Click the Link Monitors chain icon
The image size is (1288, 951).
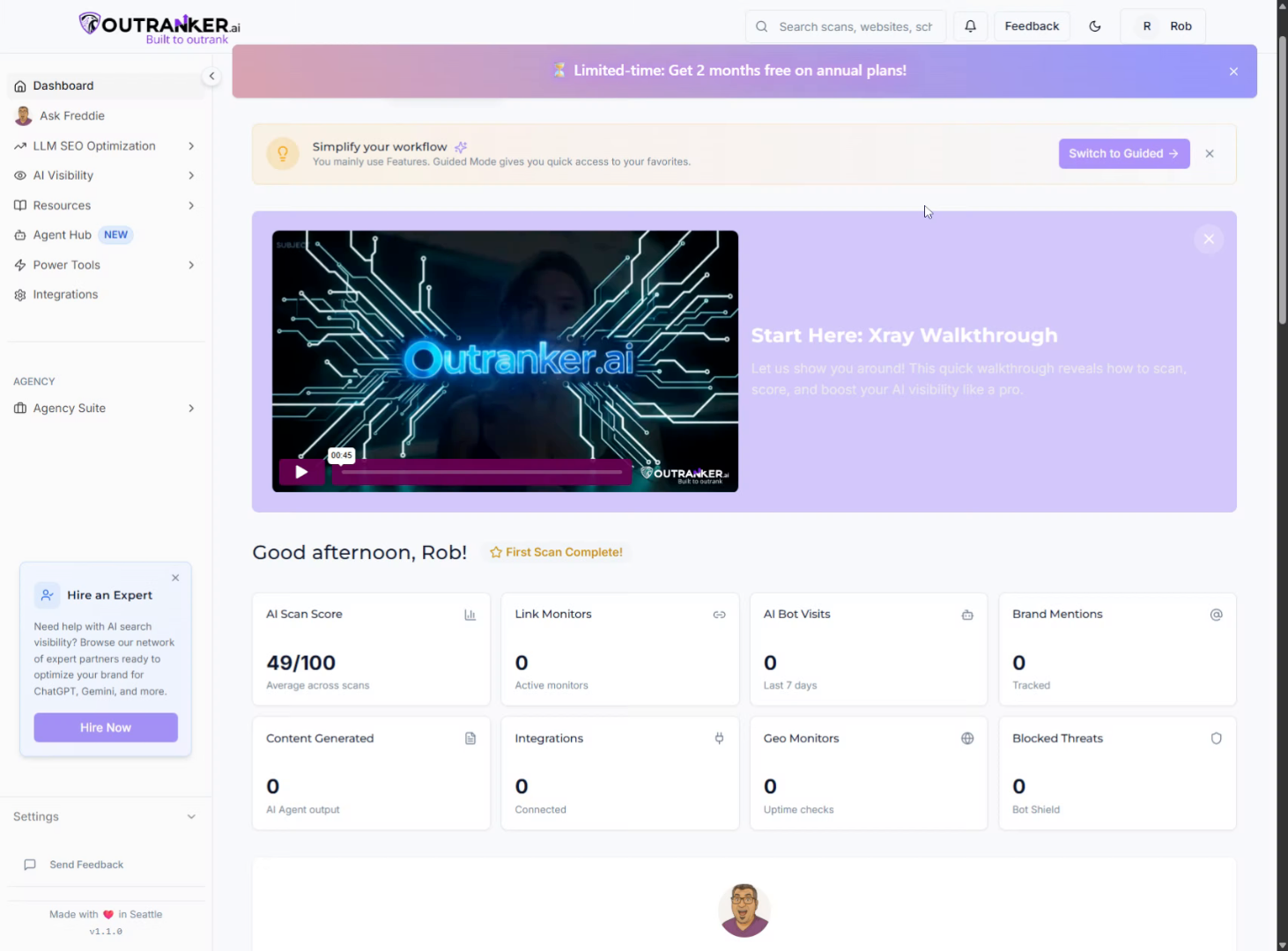(x=719, y=615)
